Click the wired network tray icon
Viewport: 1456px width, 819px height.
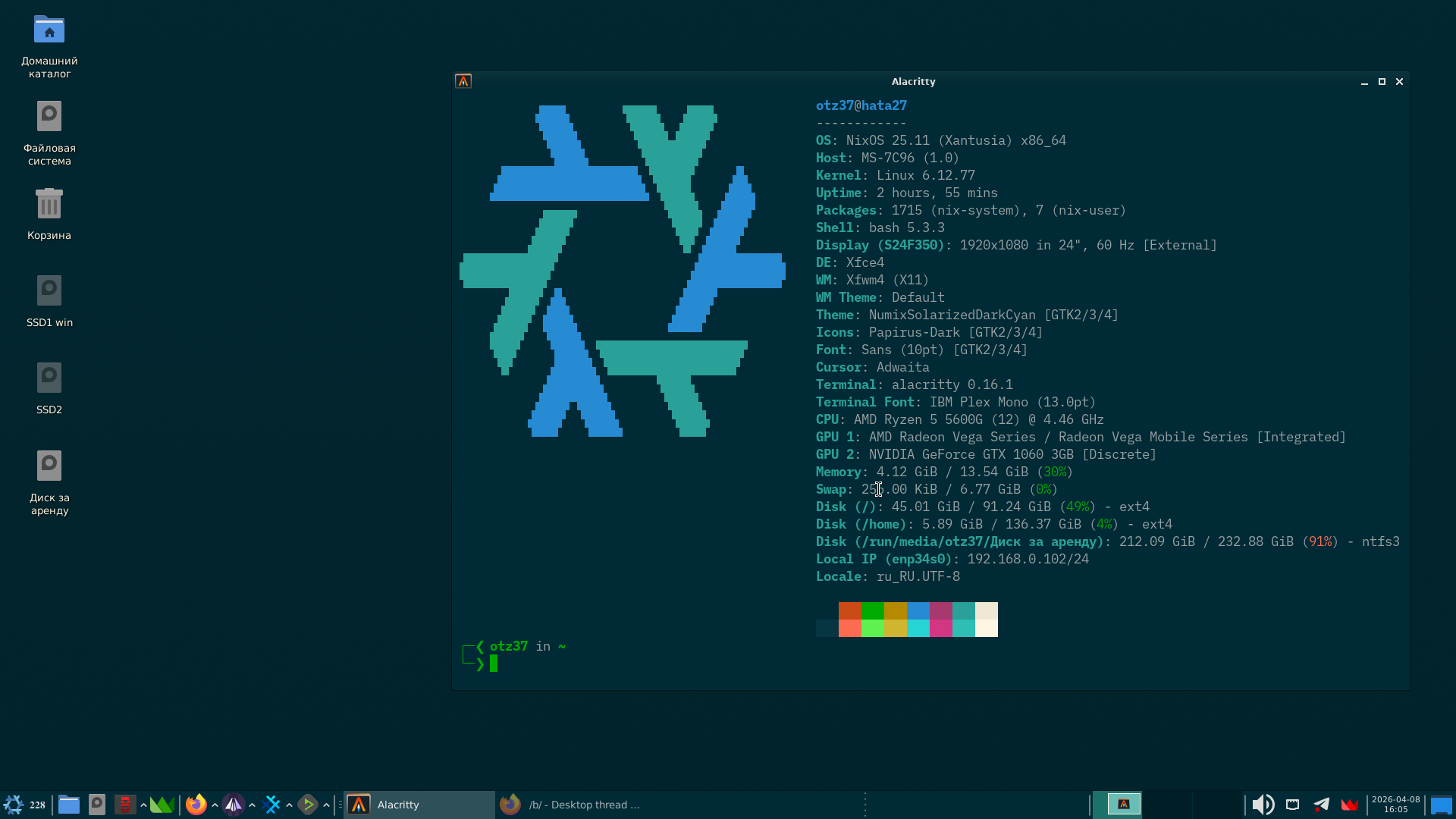[1293, 805]
